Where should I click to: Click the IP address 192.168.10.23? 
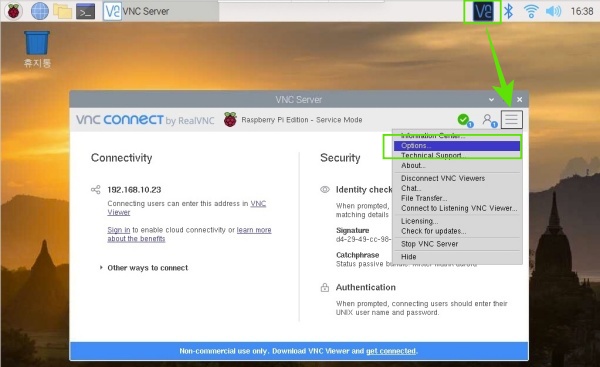click(x=134, y=190)
